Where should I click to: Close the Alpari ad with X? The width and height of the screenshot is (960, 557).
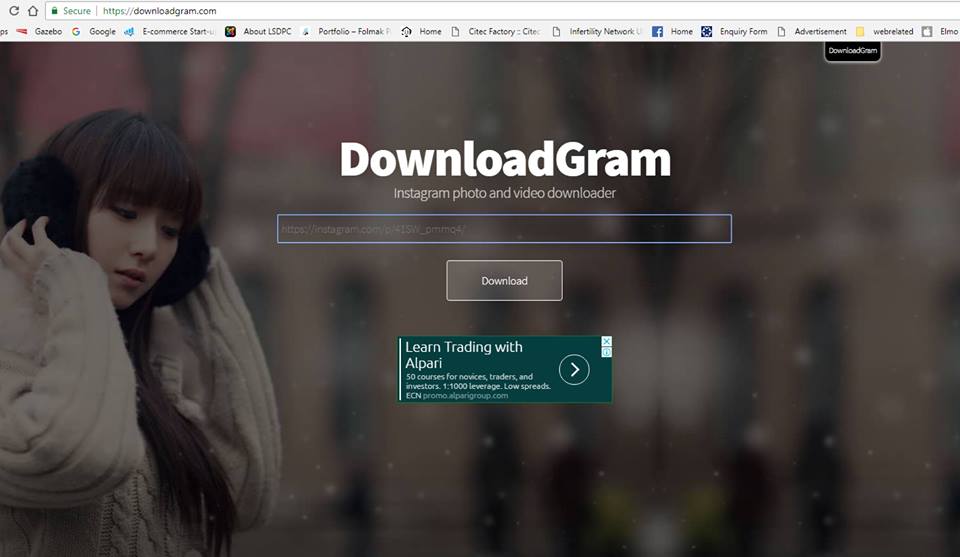tap(606, 341)
